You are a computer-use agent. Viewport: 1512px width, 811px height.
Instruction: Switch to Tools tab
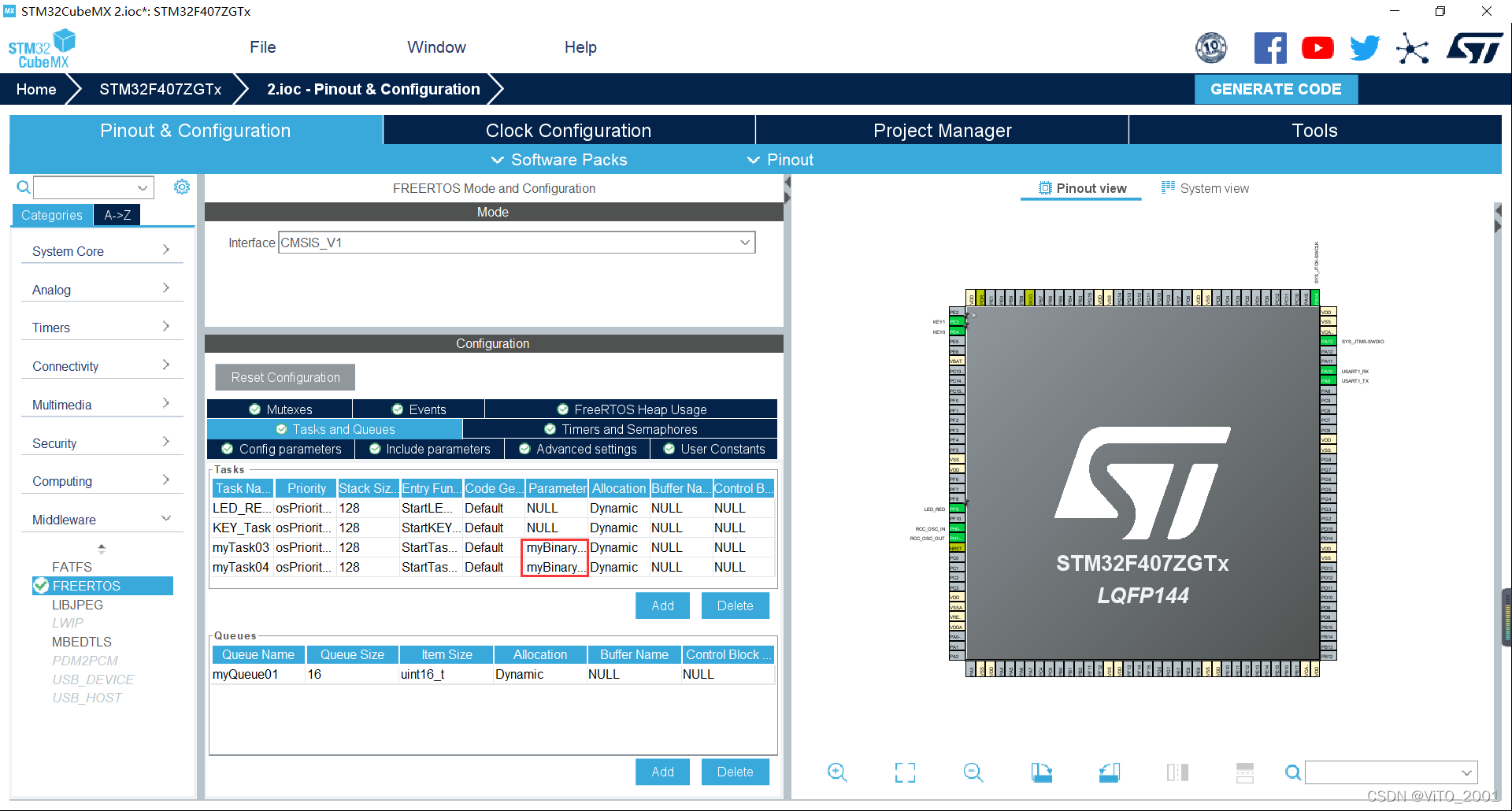1314,130
